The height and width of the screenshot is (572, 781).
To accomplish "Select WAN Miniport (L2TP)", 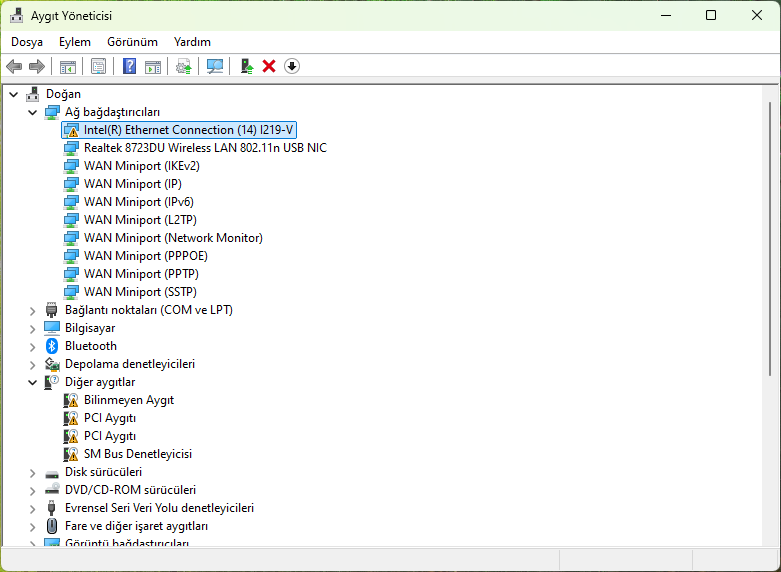I will coord(140,220).
